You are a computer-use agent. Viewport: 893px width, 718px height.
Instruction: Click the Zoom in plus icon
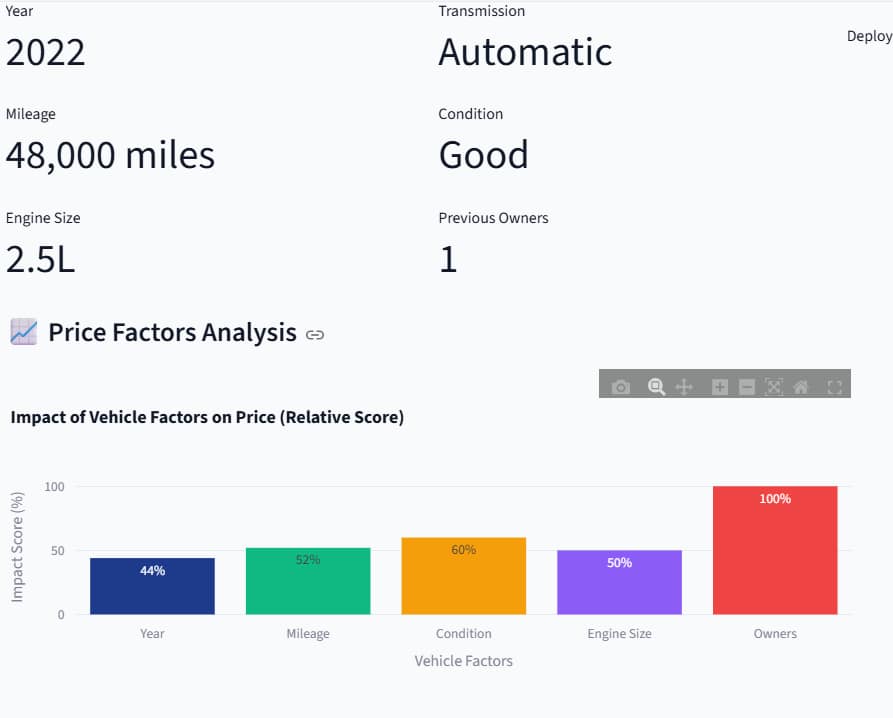(719, 386)
